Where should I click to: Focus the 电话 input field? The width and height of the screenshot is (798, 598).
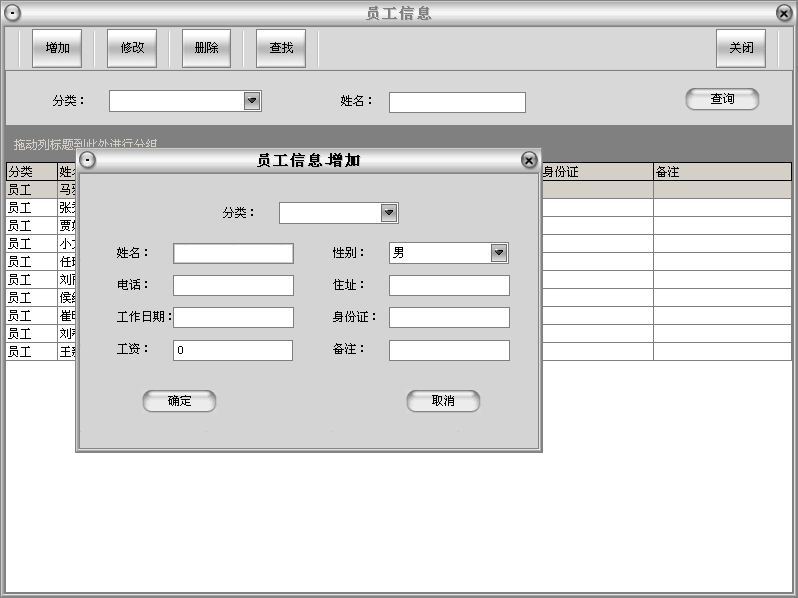tap(233, 286)
